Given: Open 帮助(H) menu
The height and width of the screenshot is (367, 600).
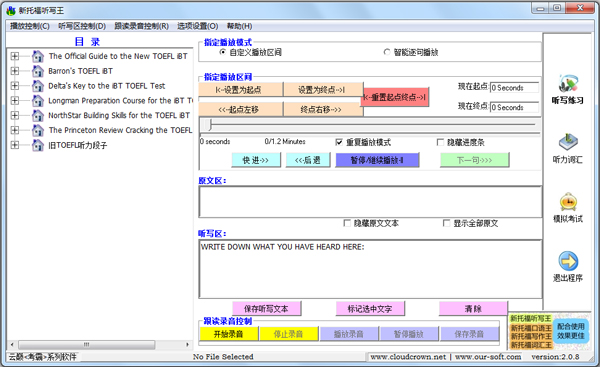Looking at the screenshot, I should [239, 26].
